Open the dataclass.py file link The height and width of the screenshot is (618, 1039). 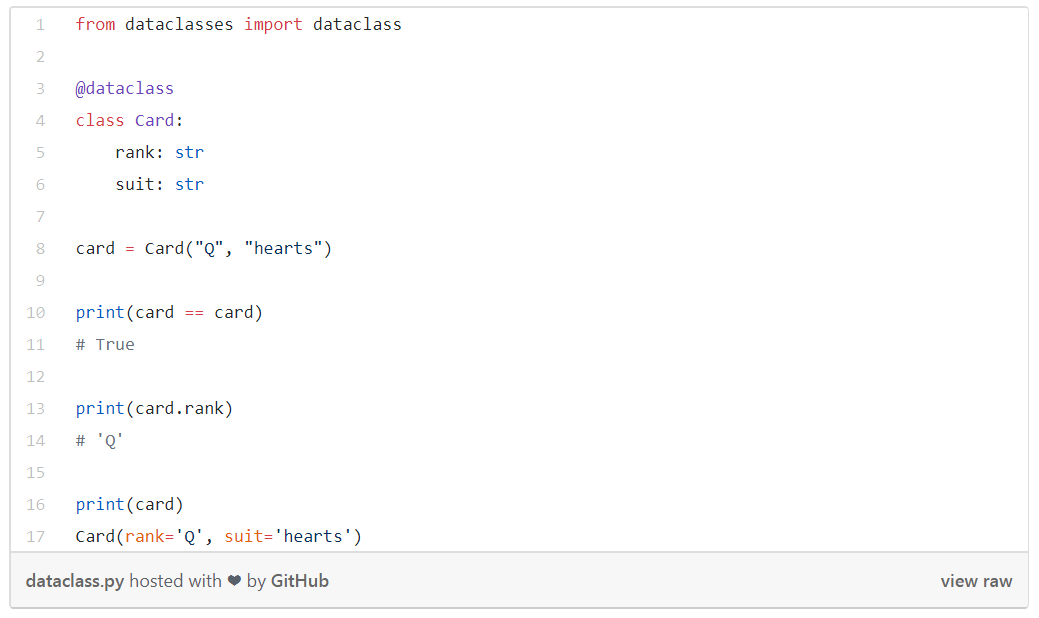tap(75, 581)
